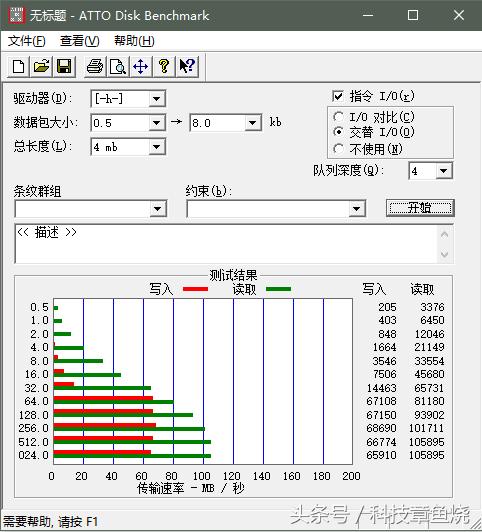Click the New document toolbar icon

pos(18,66)
